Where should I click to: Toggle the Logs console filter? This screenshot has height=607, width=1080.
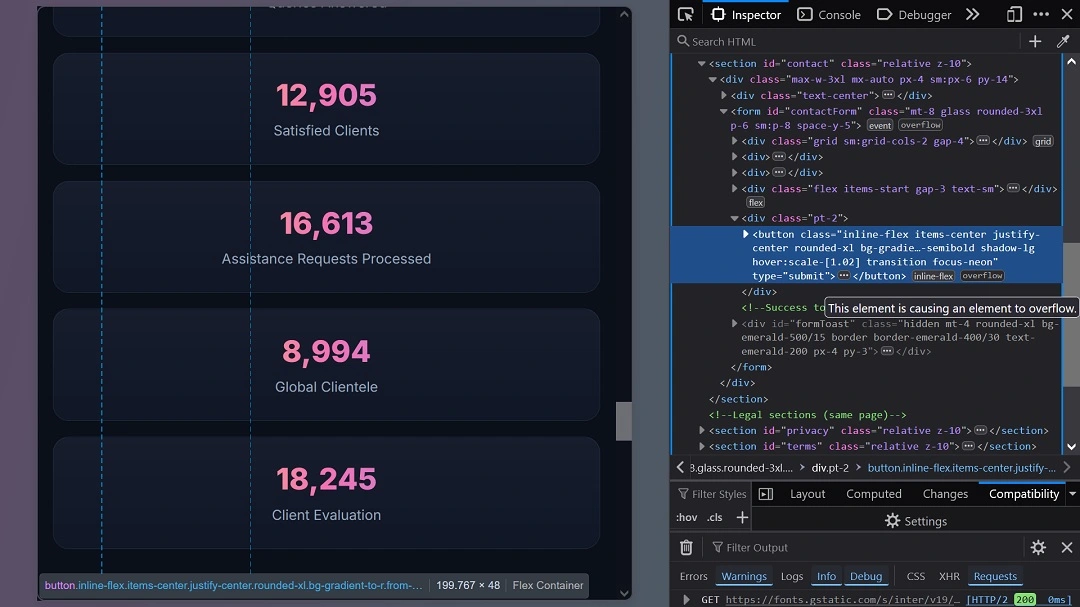(792, 577)
